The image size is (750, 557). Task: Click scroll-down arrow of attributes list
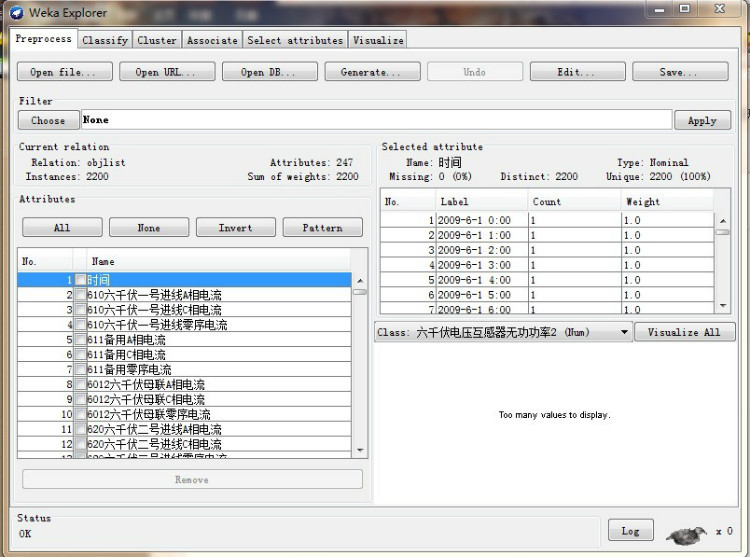[x=360, y=450]
